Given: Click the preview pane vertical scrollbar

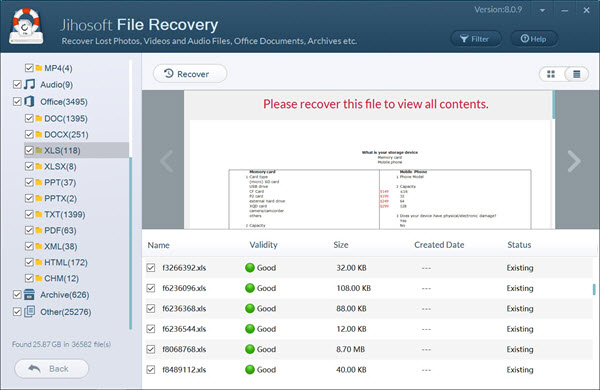Looking at the screenshot, I should point(553,104).
